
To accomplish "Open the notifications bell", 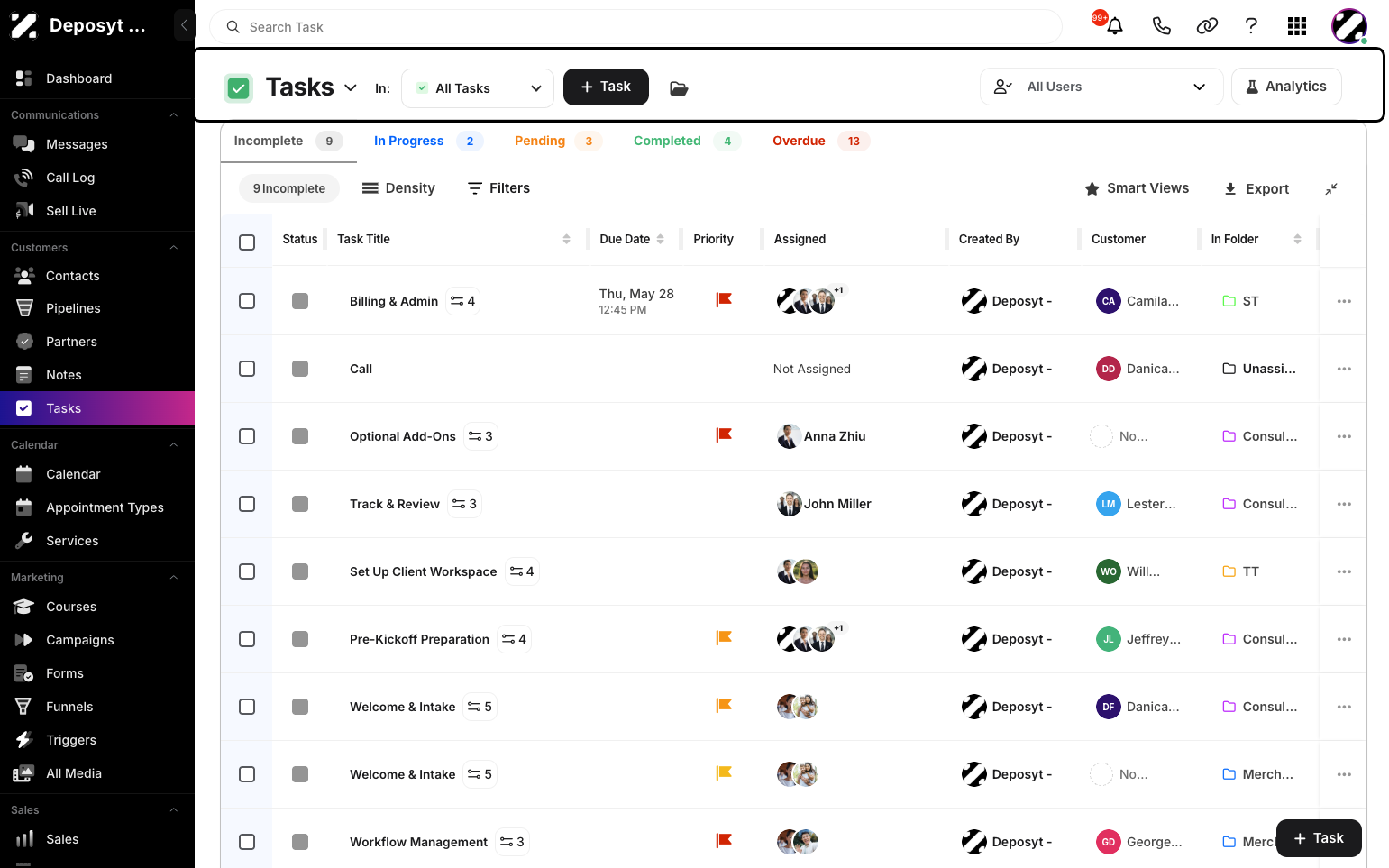I will pyautogui.click(x=1114, y=26).
